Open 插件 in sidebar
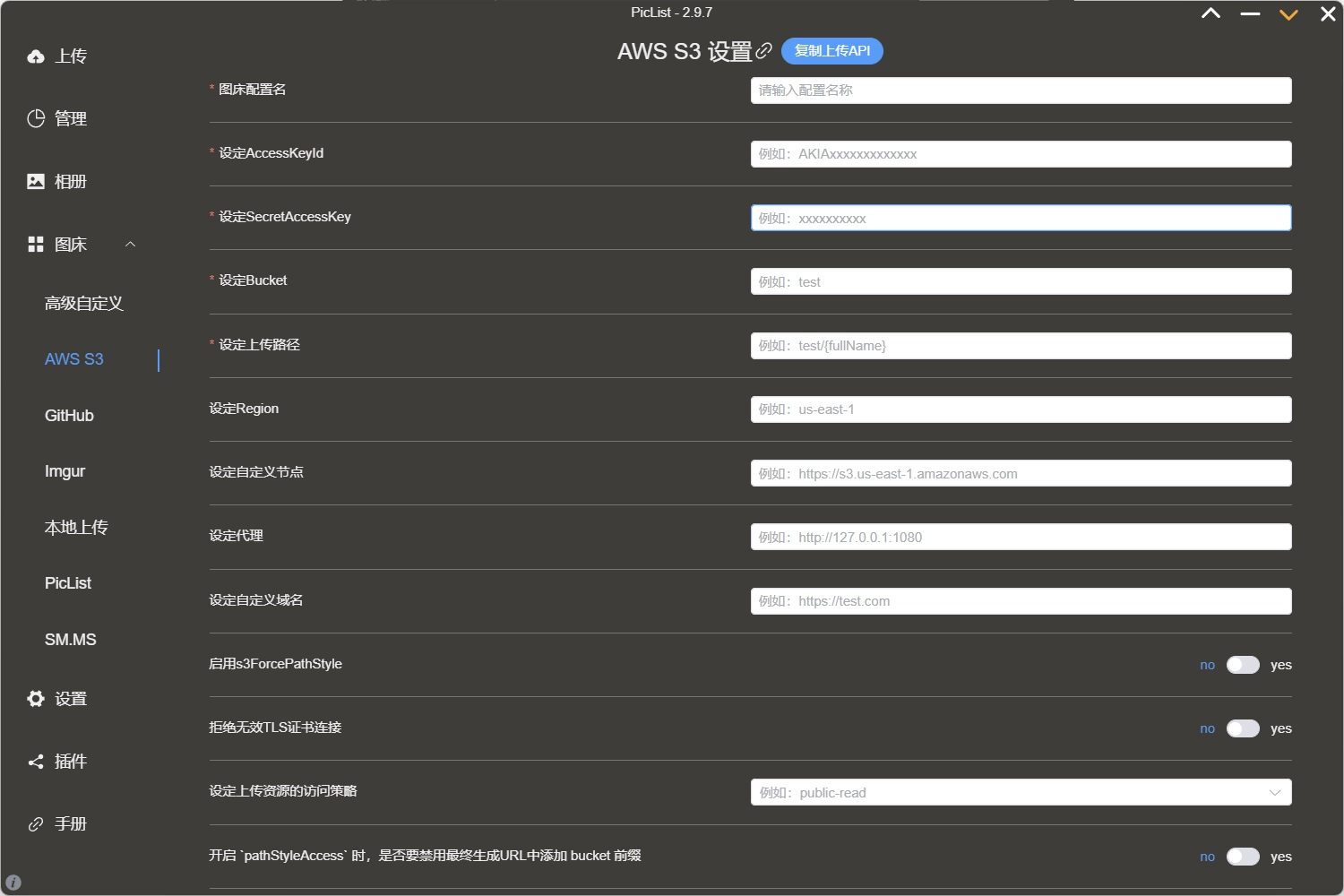Image resolution: width=1344 pixels, height=896 pixels. (71, 762)
